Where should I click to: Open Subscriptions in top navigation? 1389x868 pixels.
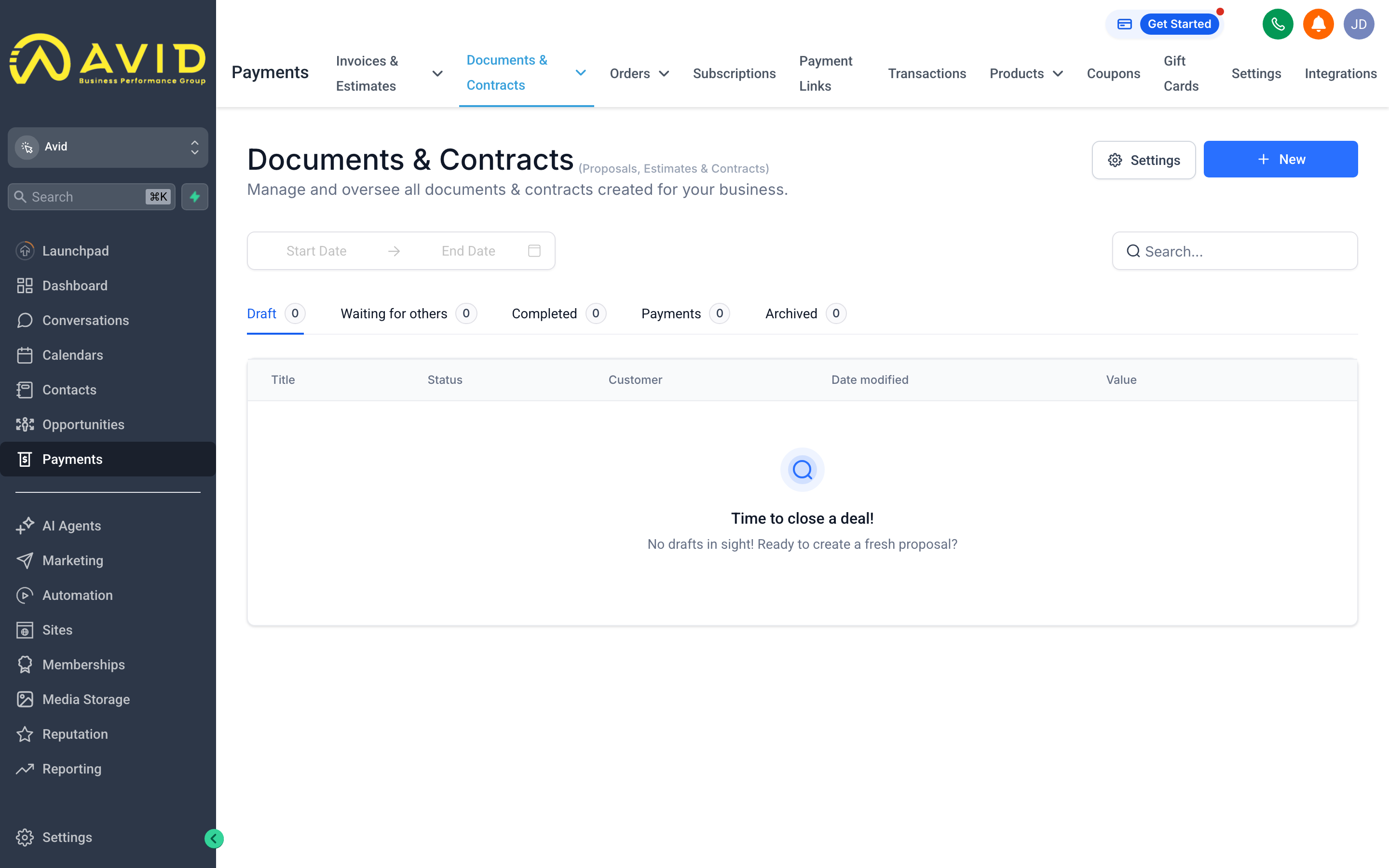(x=734, y=73)
